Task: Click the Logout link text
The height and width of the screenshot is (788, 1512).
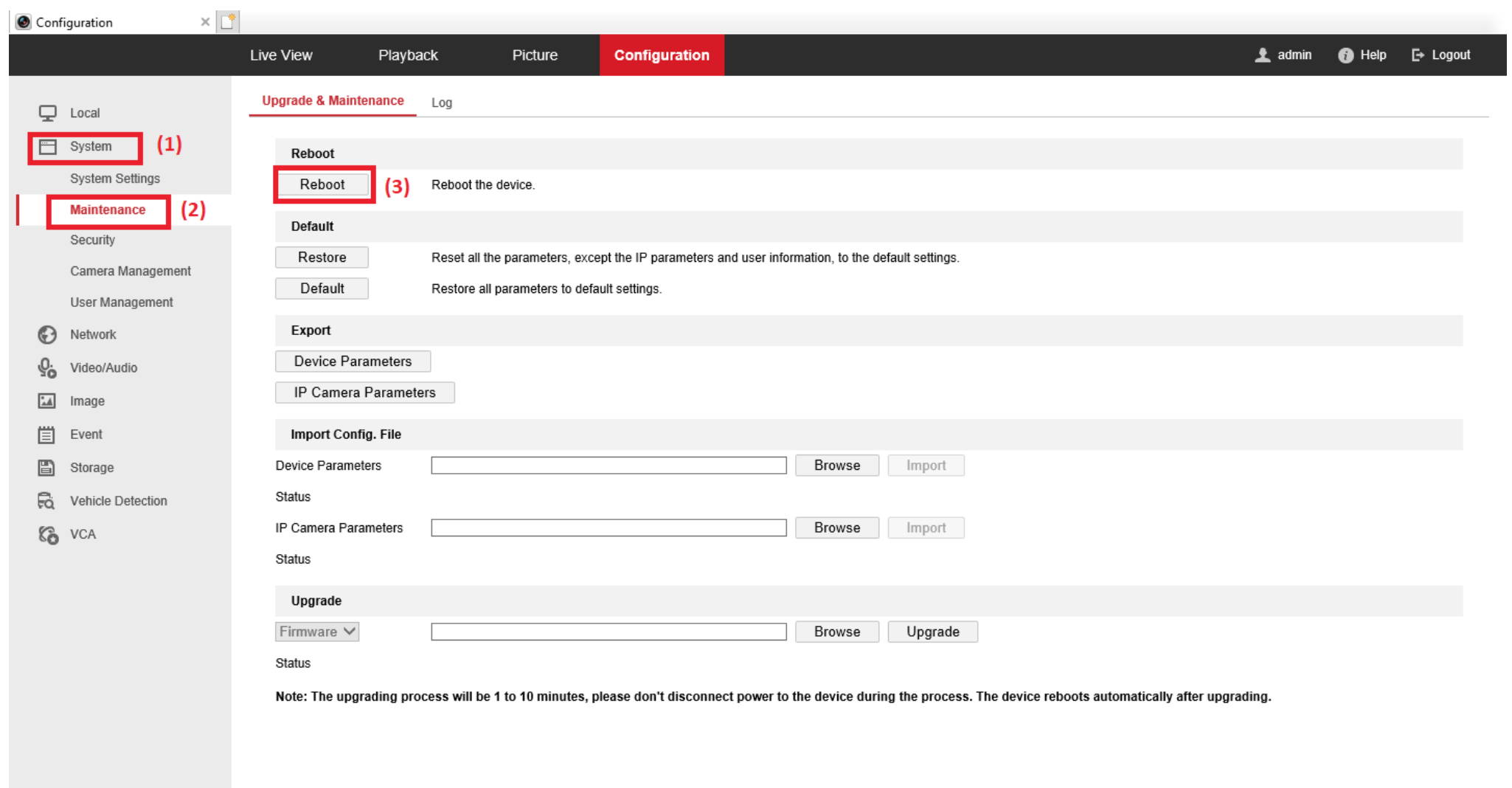Action: [x=1451, y=55]
